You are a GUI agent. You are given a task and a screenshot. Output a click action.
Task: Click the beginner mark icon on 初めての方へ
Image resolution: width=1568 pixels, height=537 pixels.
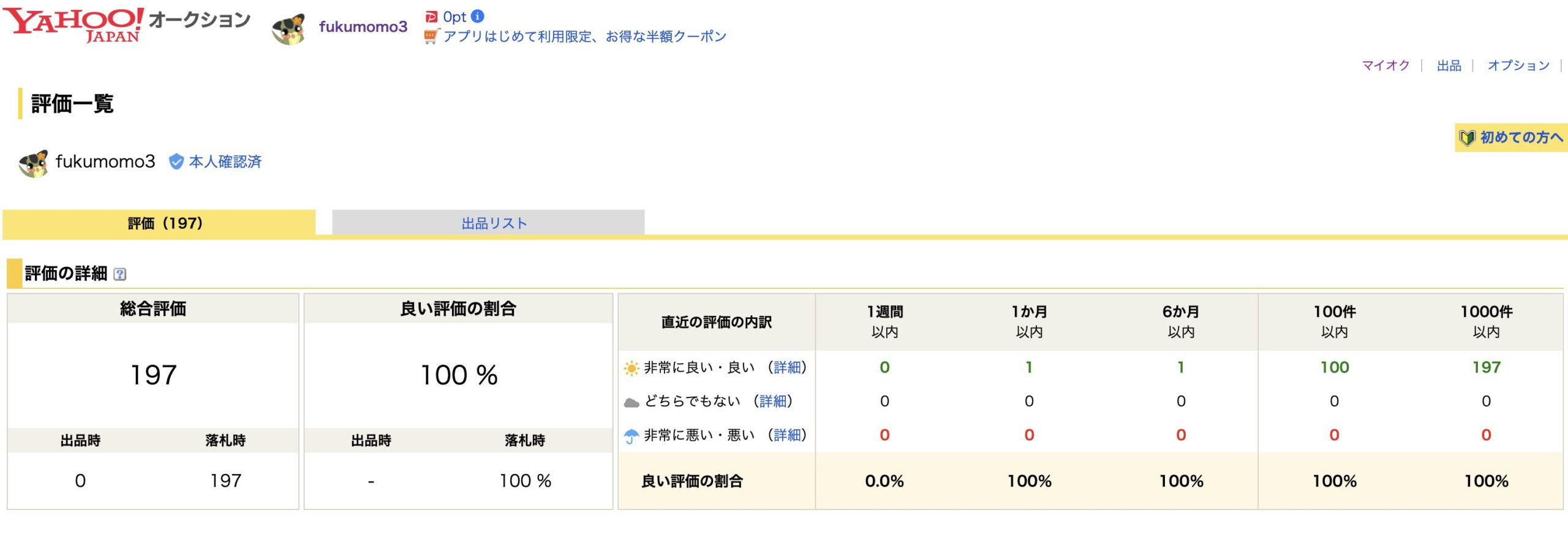[x=1467, y=138]
